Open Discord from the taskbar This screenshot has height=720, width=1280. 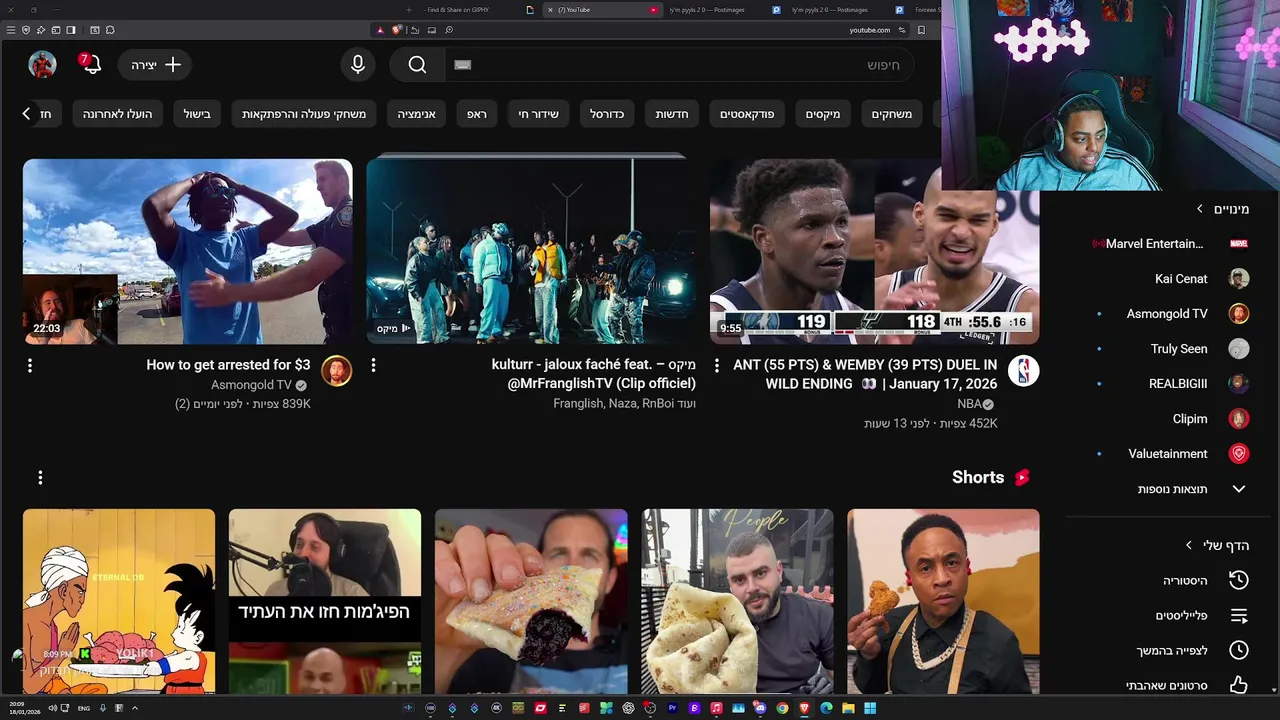[760, 708]
